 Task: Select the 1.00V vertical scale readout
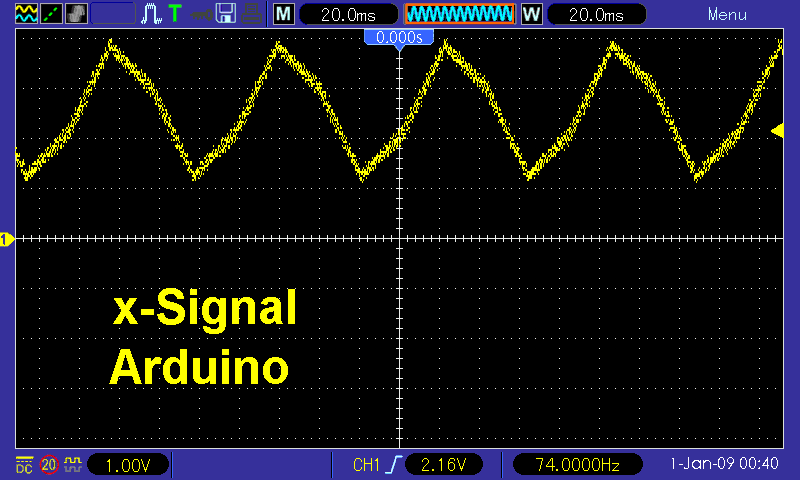(128, 465)
